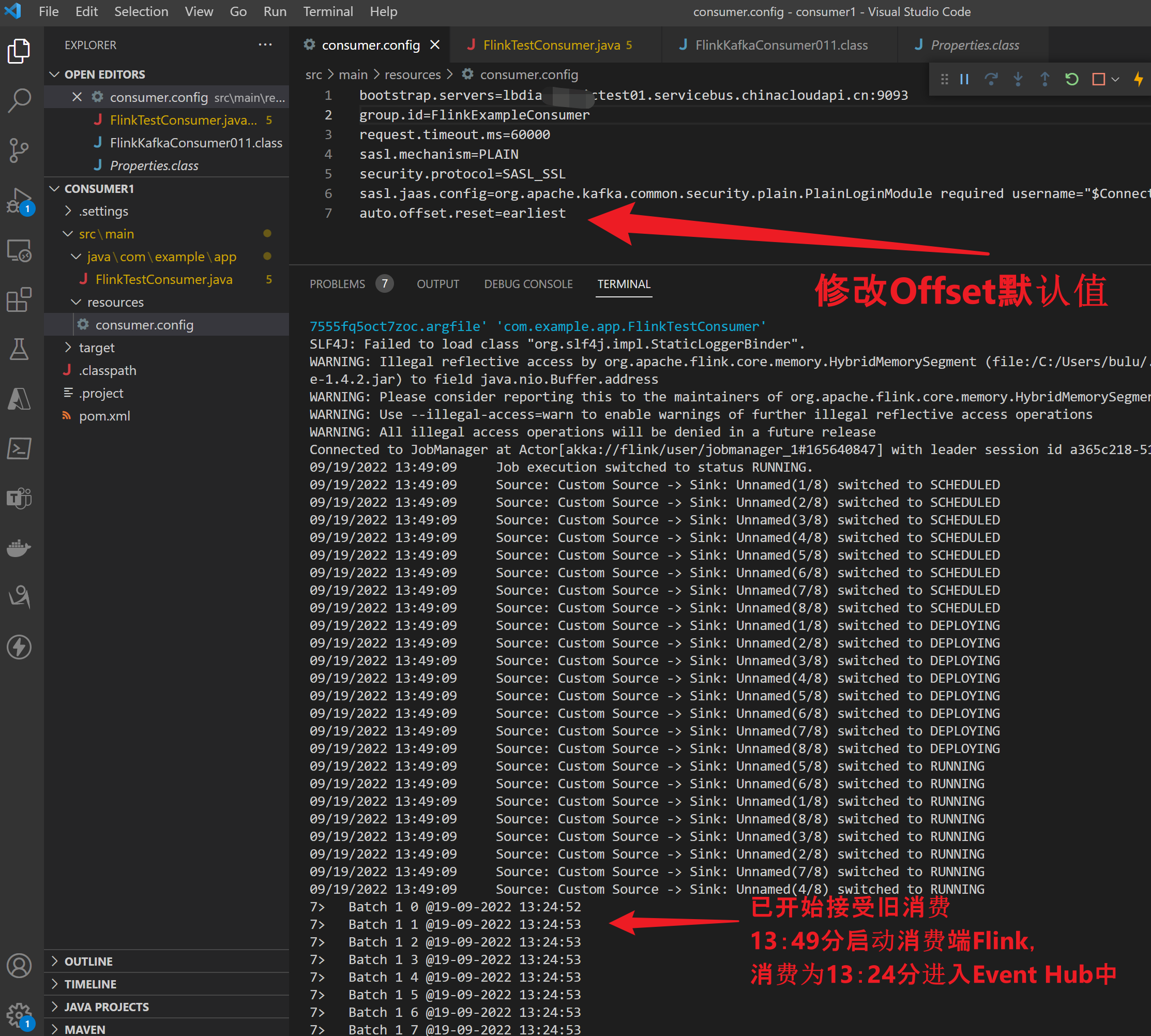Open the Terminal menu
Screen dimensions: 1151x1036
(x=328, y=11)
